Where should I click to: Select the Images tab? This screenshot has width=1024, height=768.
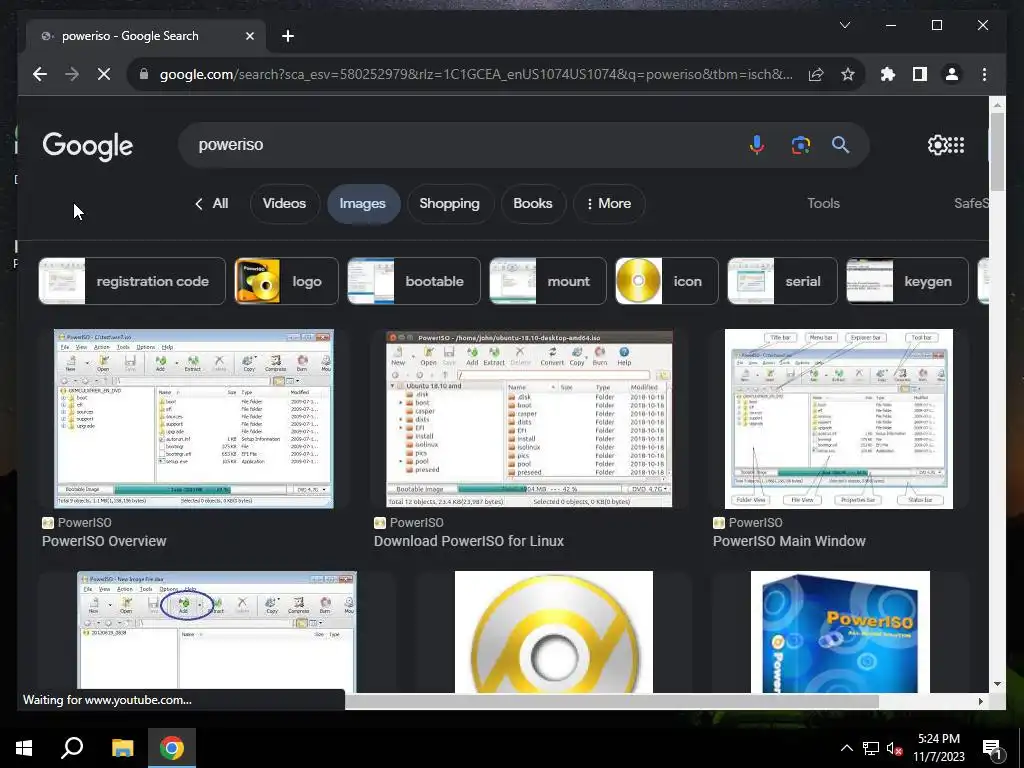[x=362, y=204]
